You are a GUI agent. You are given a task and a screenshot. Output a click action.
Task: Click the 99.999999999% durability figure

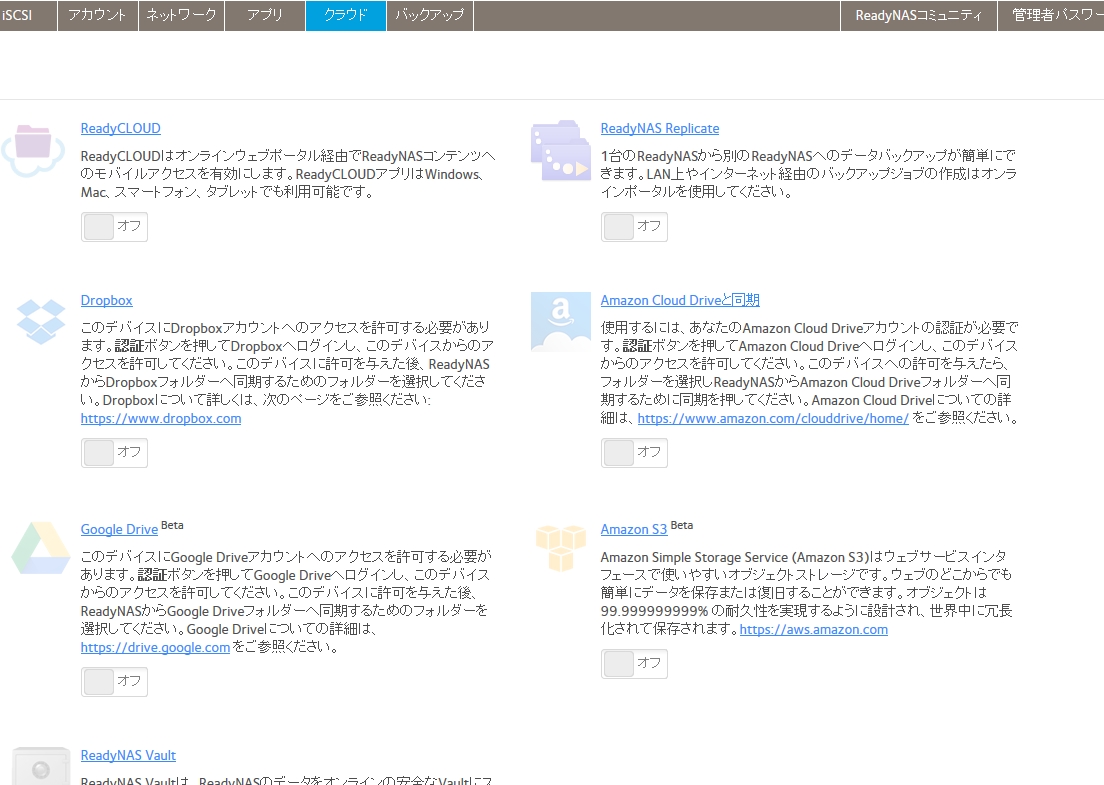654,611
